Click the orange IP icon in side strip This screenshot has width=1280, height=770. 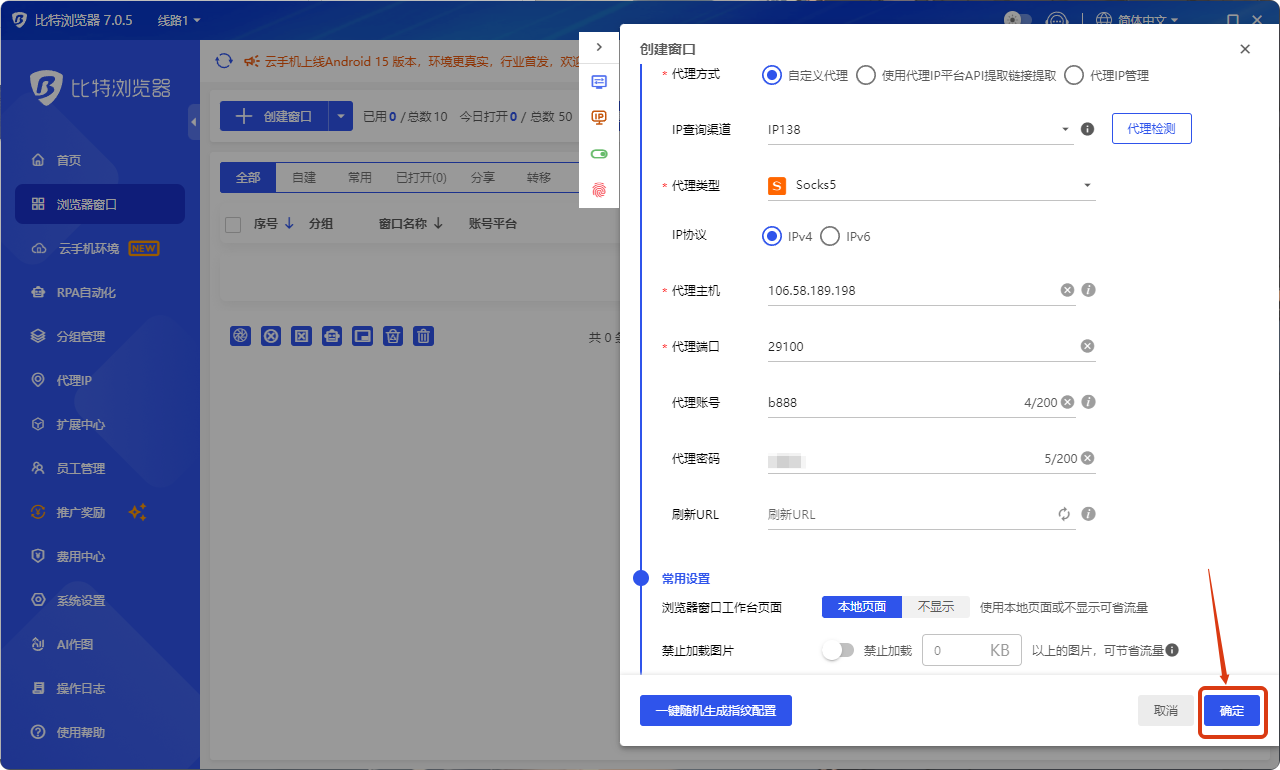599,118
